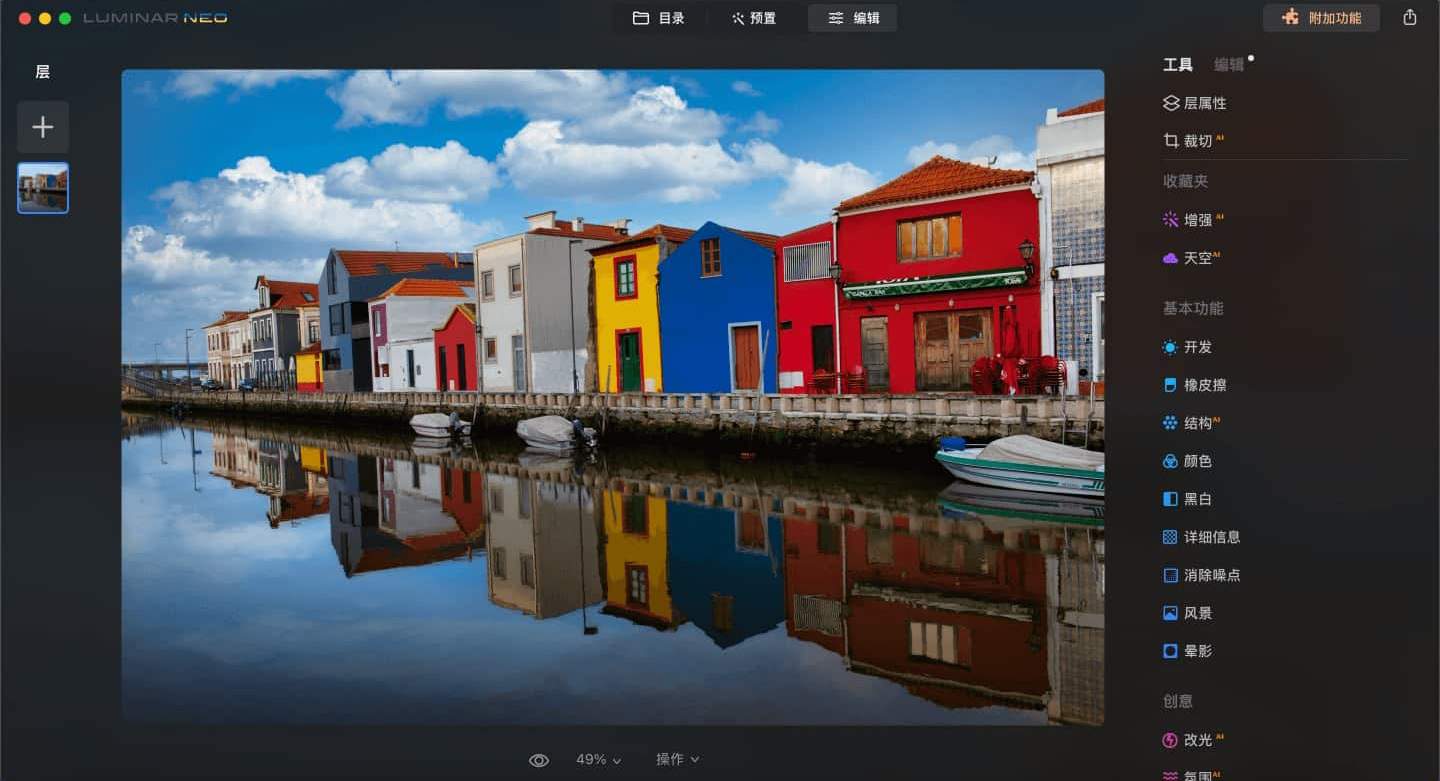Screen dimensions: 1440x781
Task: Toggle the before/after eye preview
Action: 539,760
